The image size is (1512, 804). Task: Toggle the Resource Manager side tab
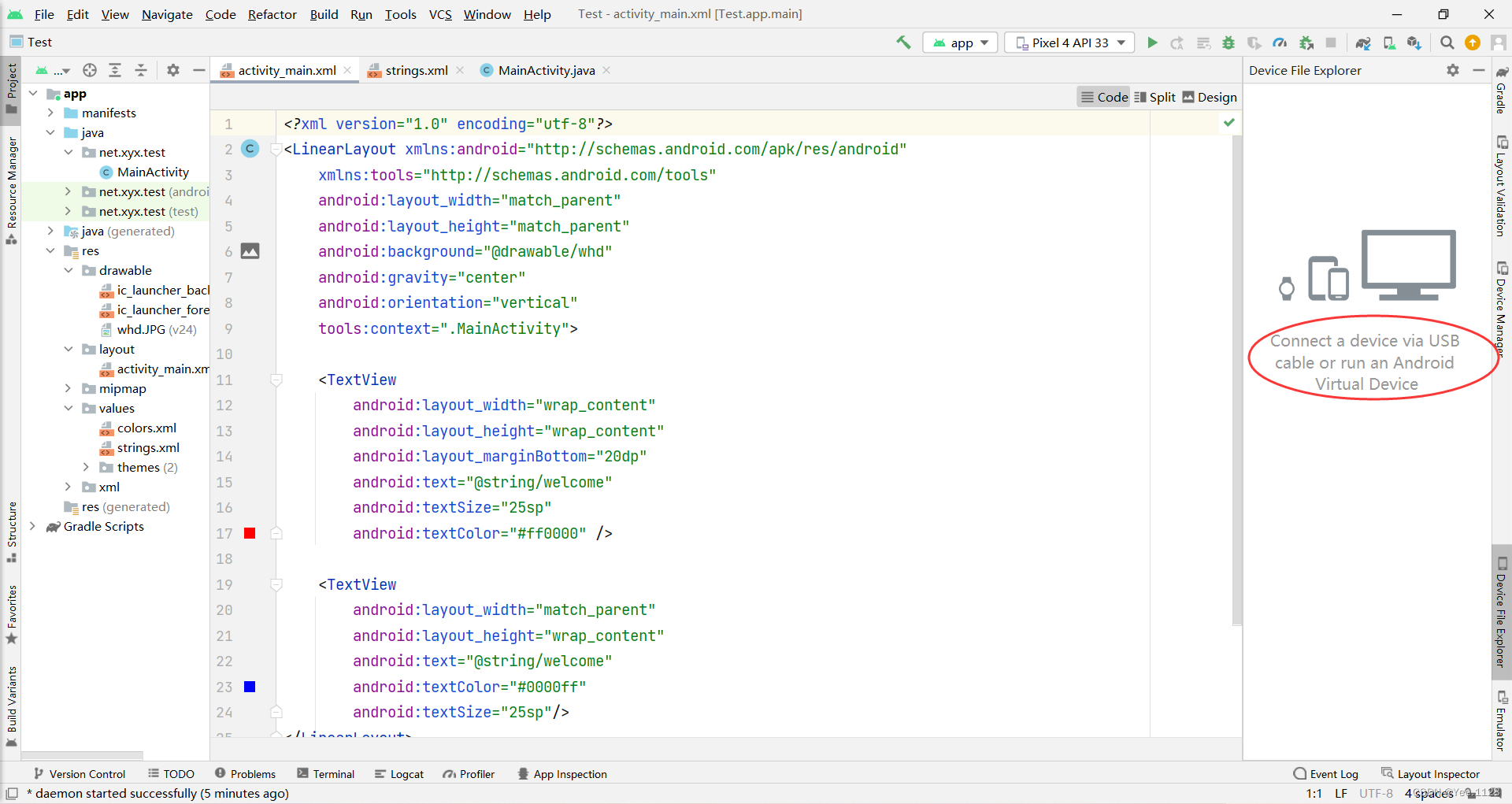click(x=11, y=191)
